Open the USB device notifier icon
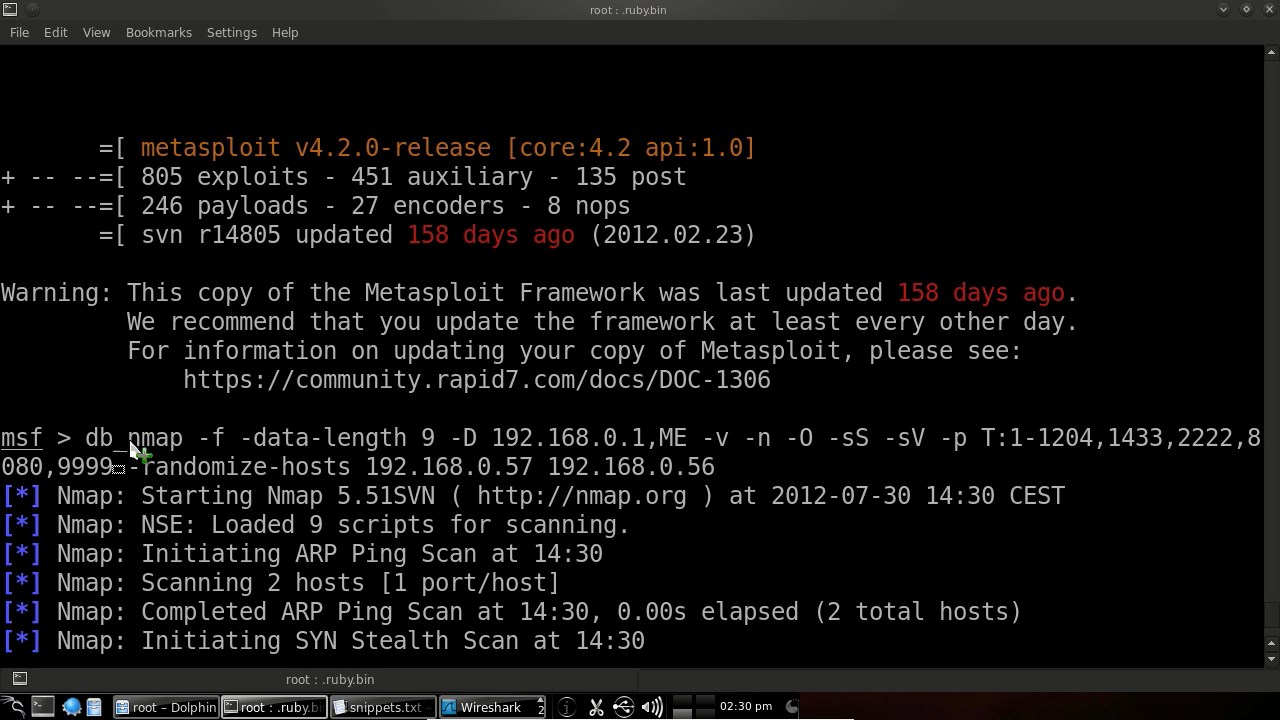The height and width of the screenshot is (720, 1280). tap(623, 707)
